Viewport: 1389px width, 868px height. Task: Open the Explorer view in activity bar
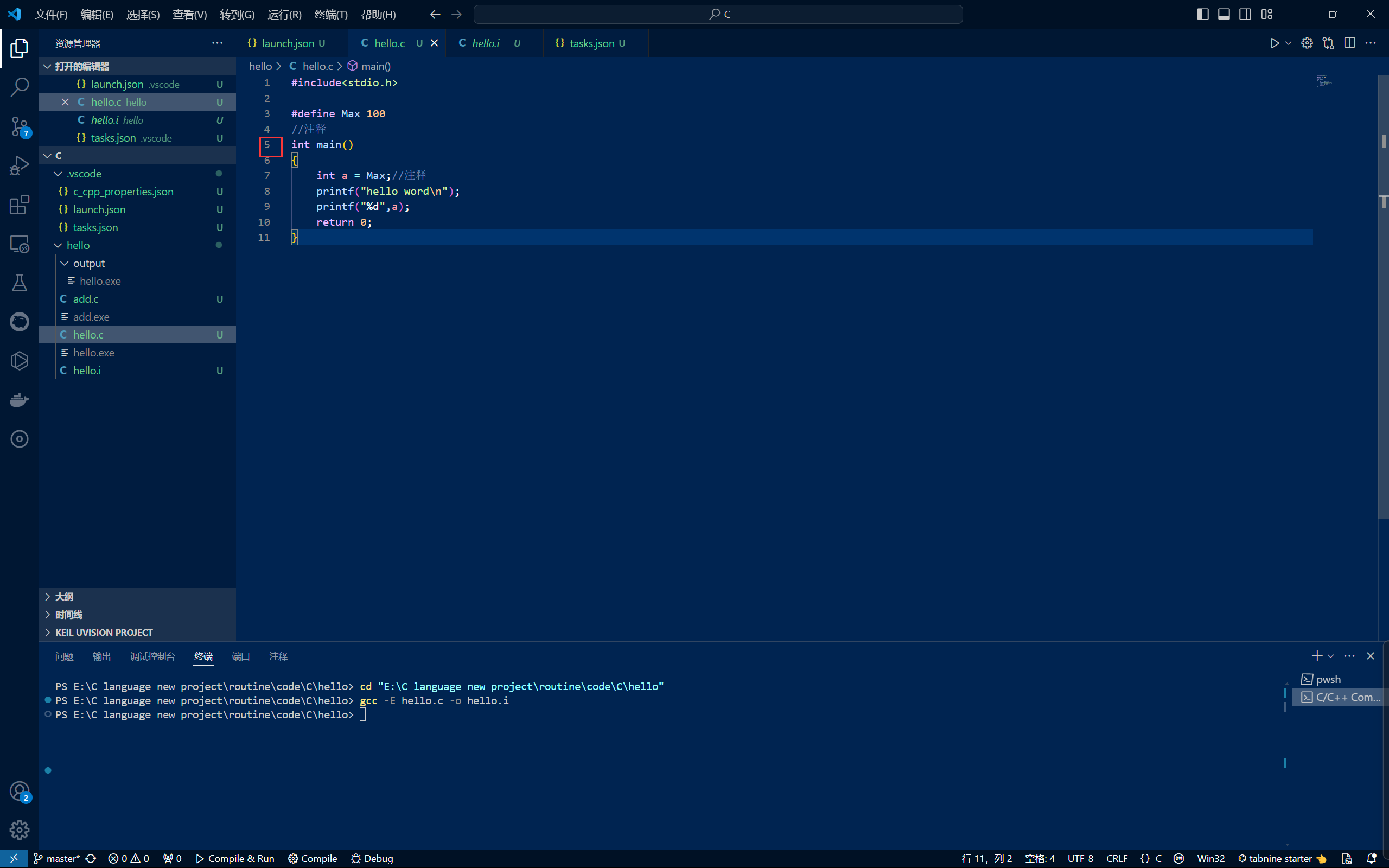pos(20,48)
